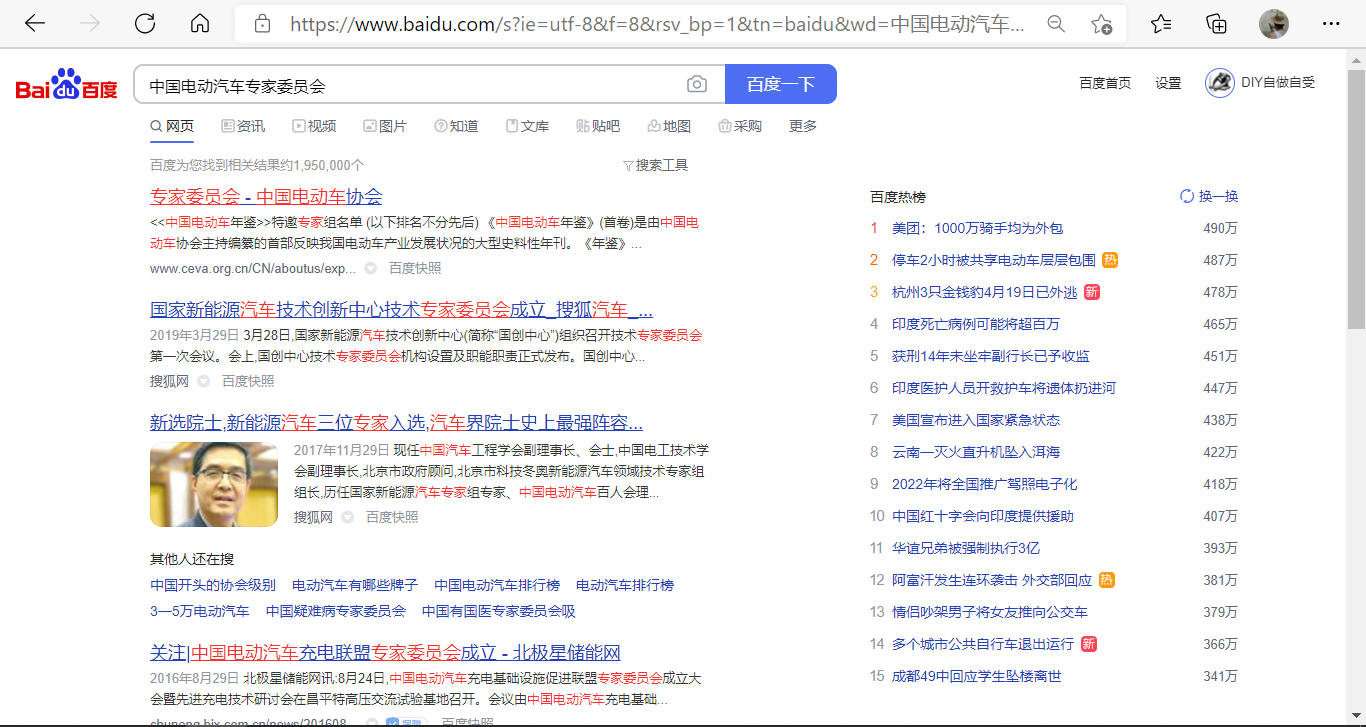Switch to the 图片 tab

pos(385,126)
